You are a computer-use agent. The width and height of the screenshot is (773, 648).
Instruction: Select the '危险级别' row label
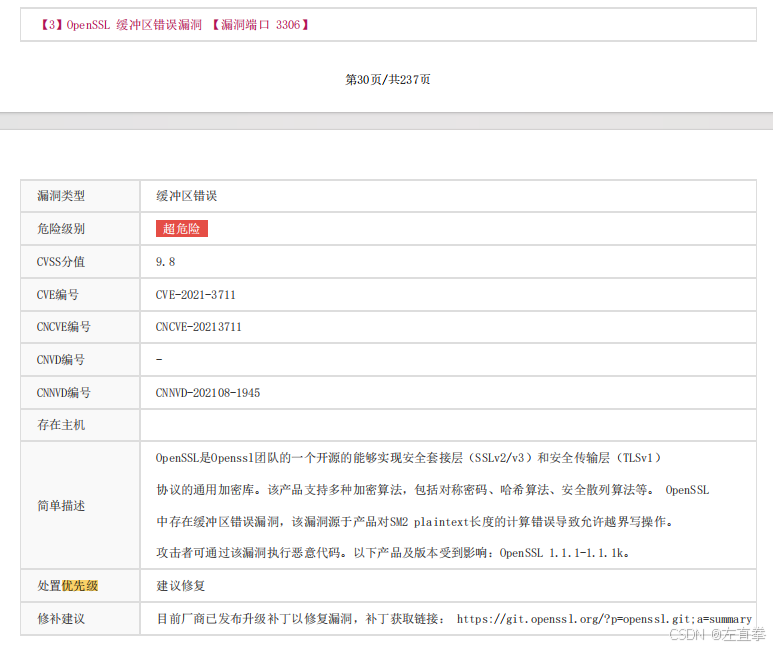[61, 229]
